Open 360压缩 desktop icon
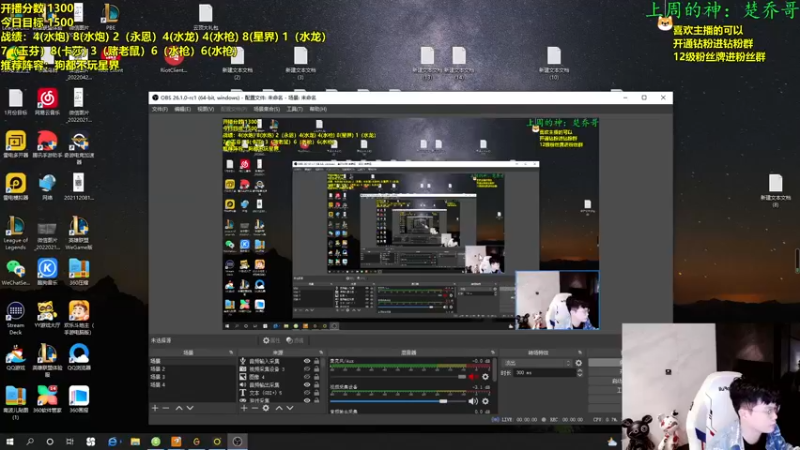800x450 pixels. 79,271
